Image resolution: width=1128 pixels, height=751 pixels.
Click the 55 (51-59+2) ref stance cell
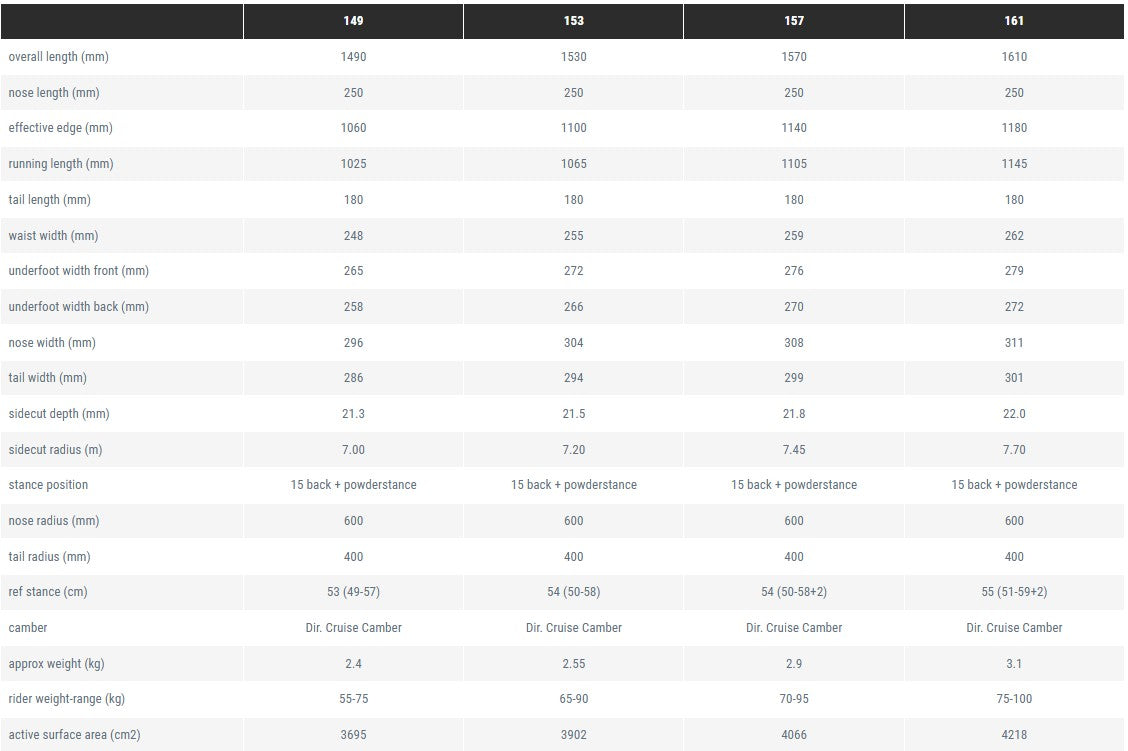[1014, 592]
